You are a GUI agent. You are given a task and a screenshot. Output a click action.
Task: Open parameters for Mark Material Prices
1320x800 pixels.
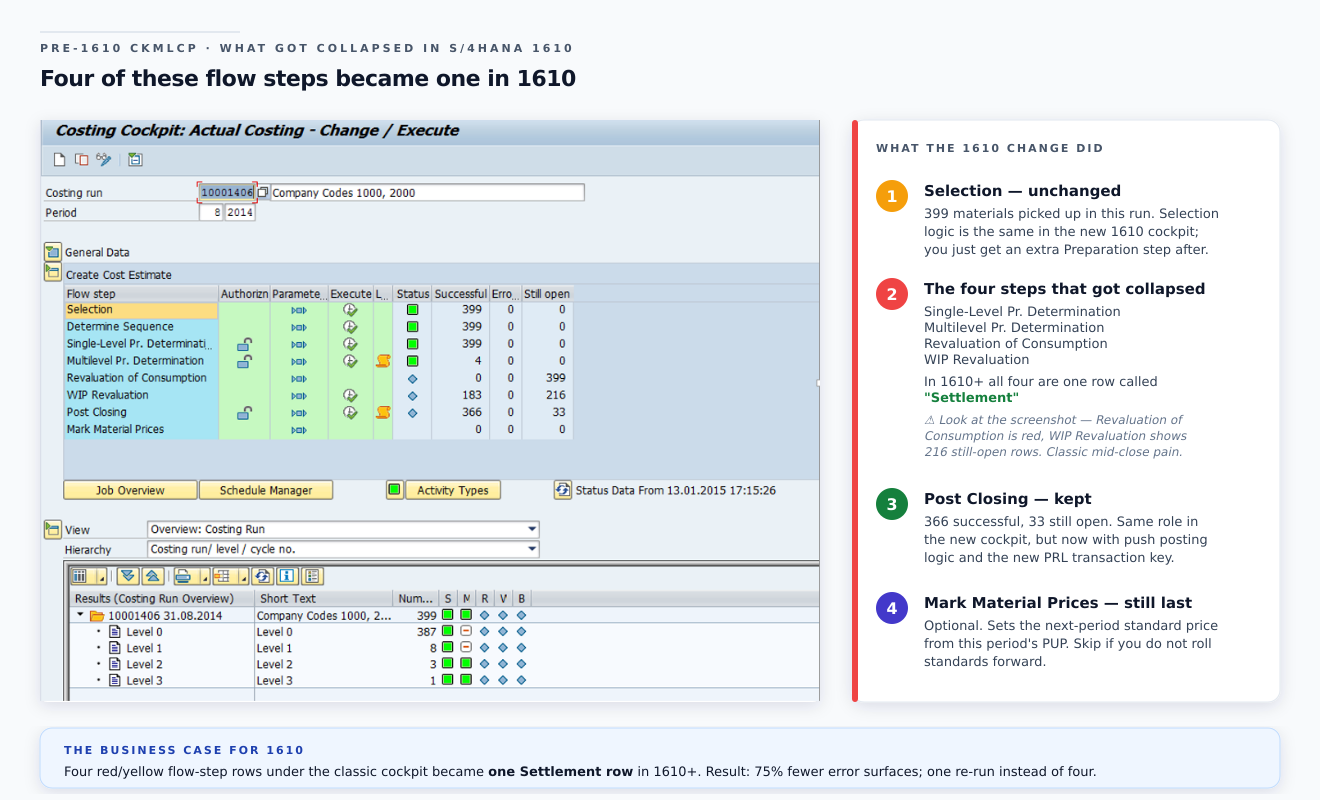click(298, 429)
